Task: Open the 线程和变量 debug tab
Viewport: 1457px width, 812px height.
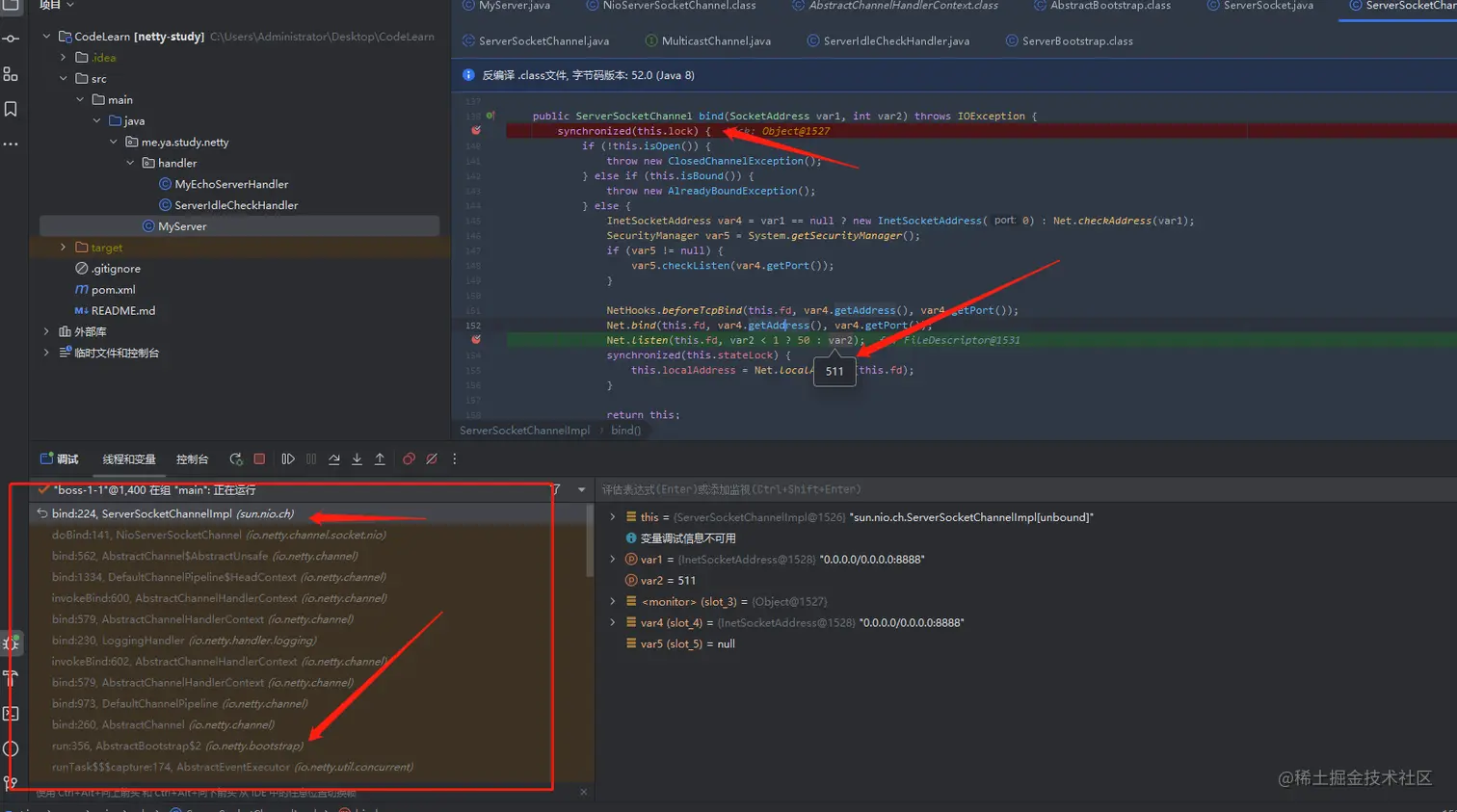Action: pos(129,459)
